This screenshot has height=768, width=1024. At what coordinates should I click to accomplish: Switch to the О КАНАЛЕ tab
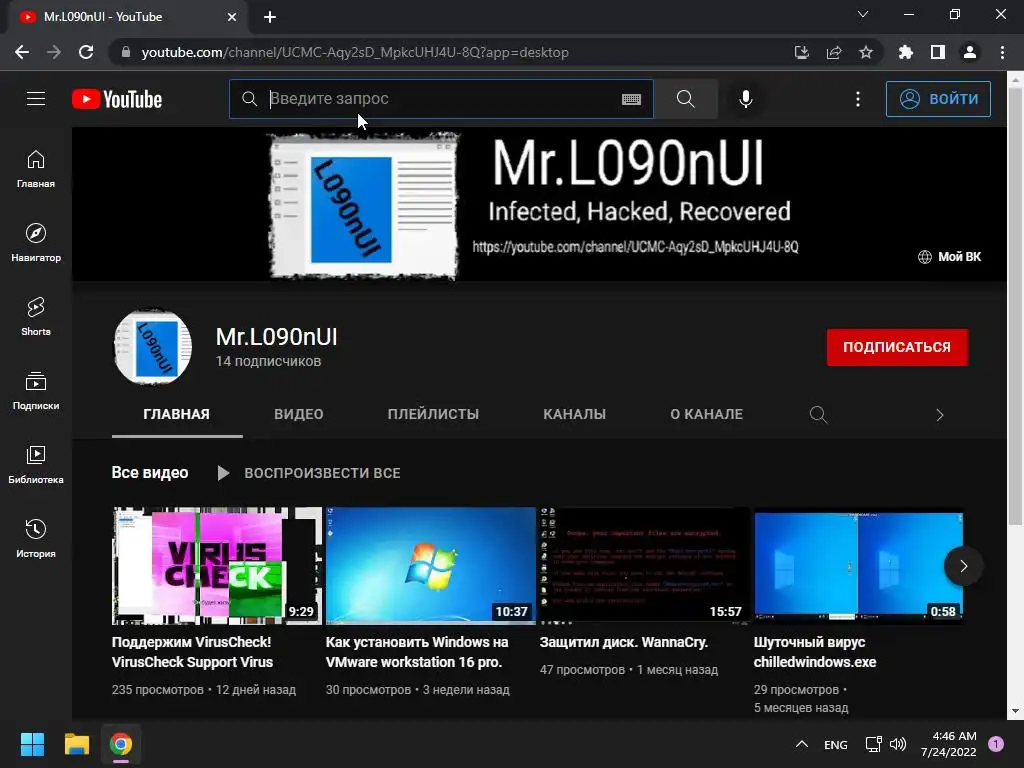[707, 415]
